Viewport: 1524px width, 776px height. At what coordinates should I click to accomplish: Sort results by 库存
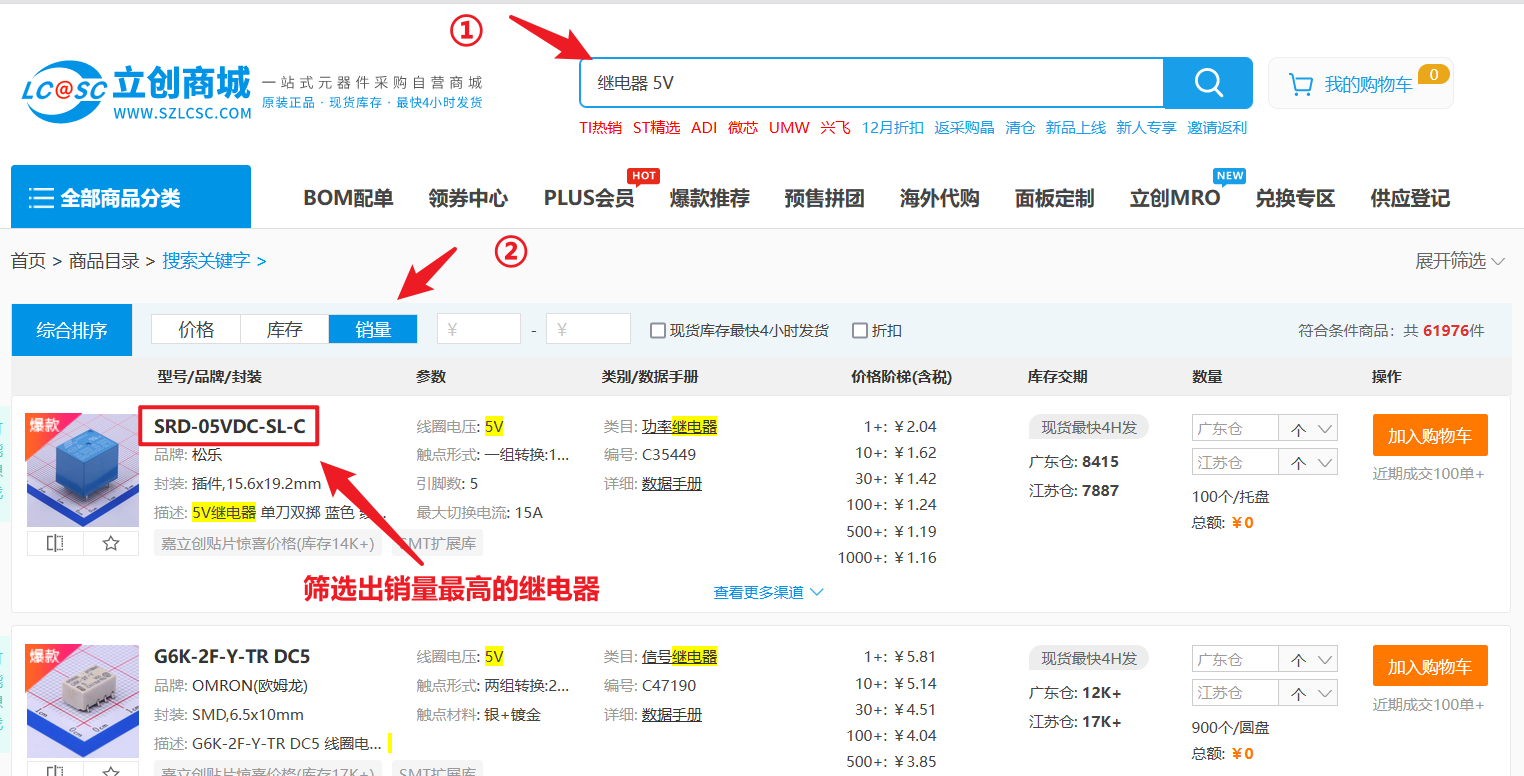[x=285, y=329]
